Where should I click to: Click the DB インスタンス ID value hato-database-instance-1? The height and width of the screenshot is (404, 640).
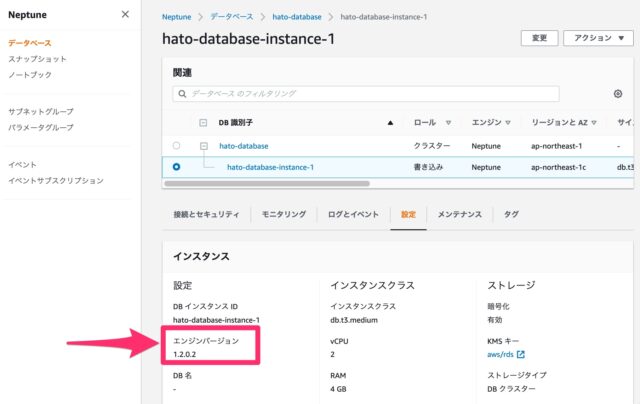(x=216, y=320)
